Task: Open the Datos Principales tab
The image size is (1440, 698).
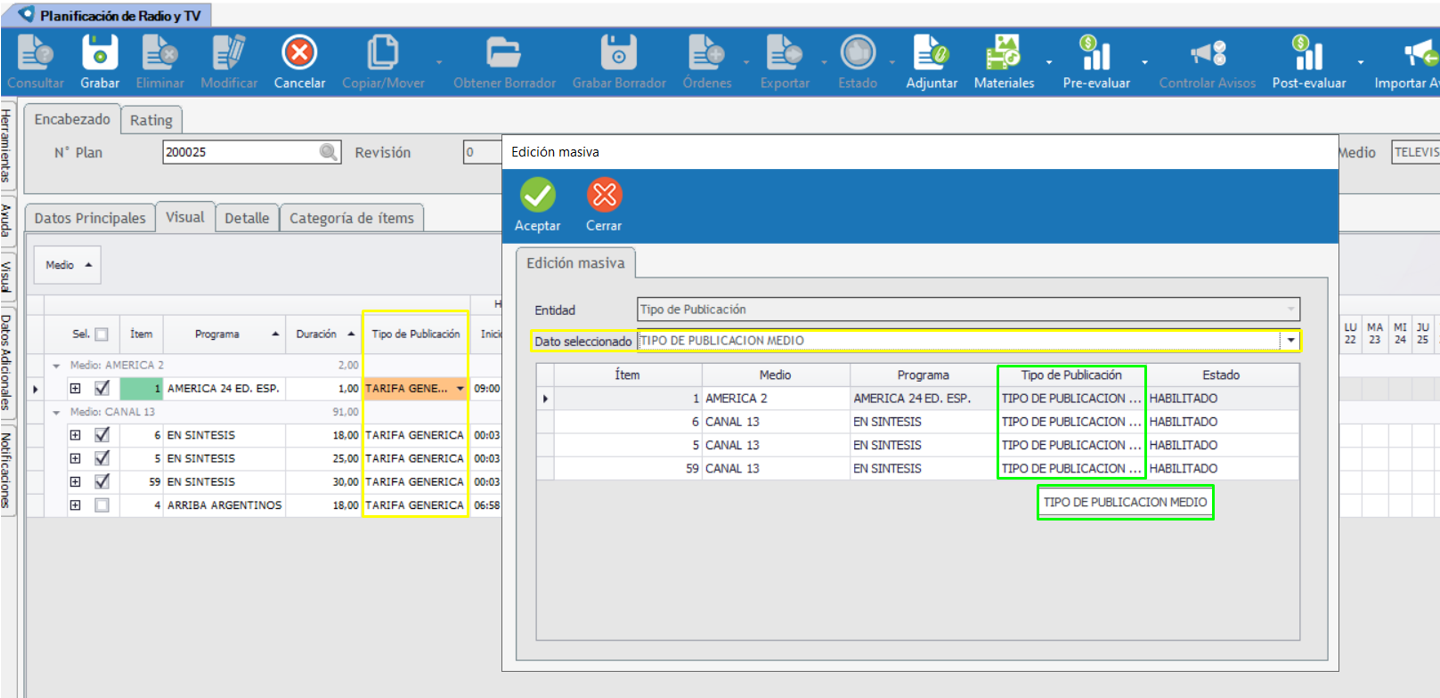Action: [90, 218]
